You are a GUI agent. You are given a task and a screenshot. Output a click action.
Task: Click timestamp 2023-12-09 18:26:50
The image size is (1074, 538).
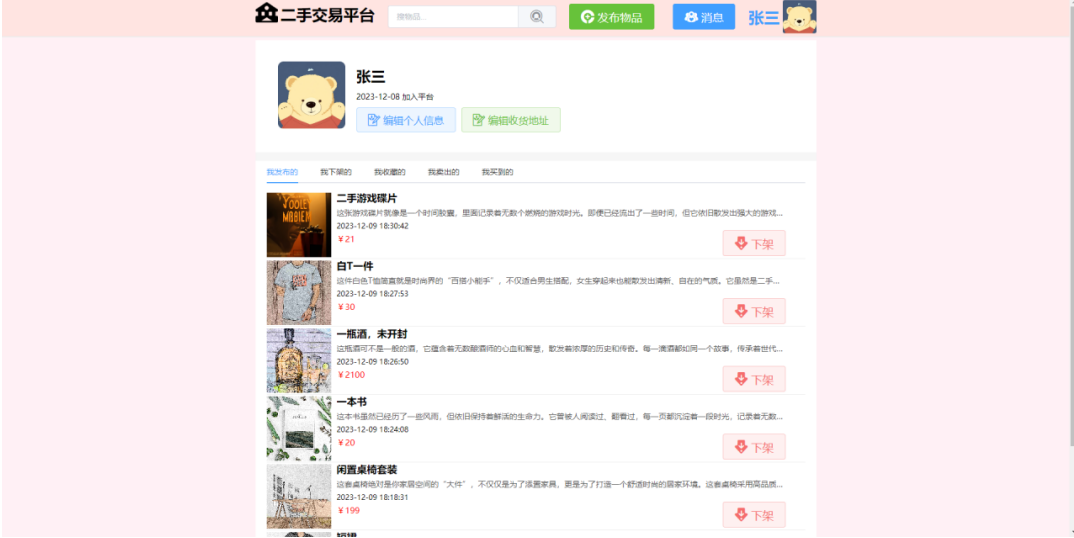pyautogui.click(x=372, y=361)
